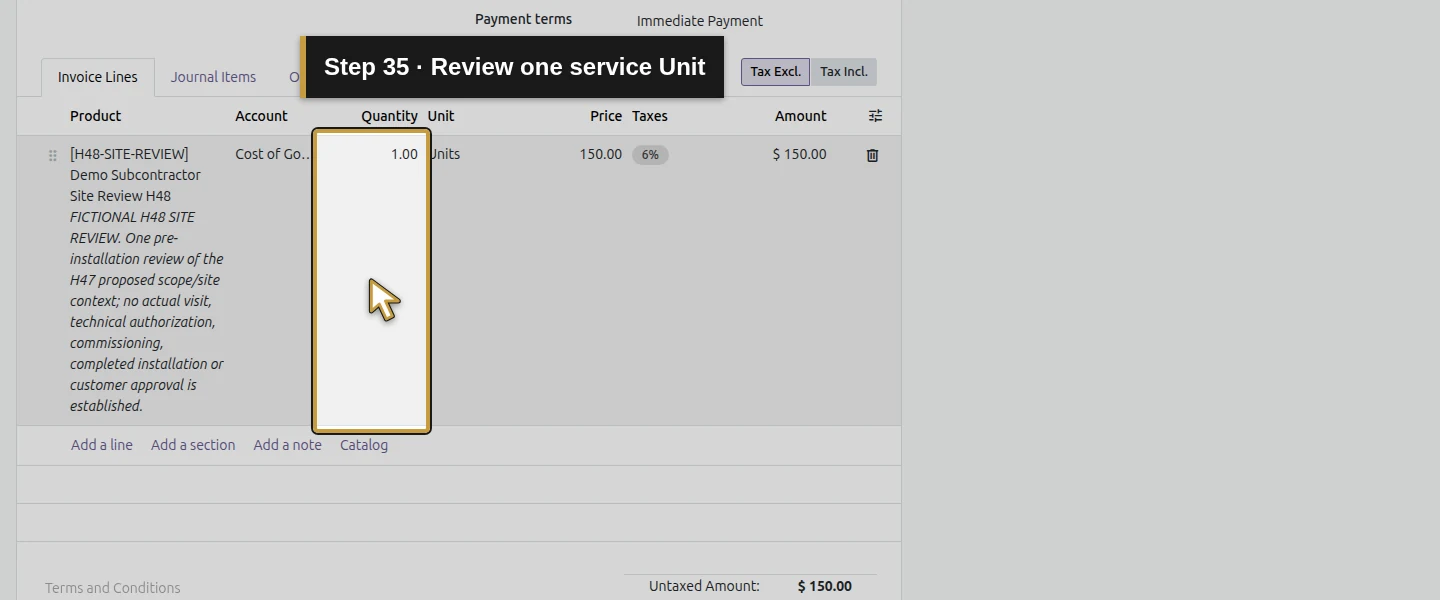
Task: Click the Account column header
Action: pos(261,116)
